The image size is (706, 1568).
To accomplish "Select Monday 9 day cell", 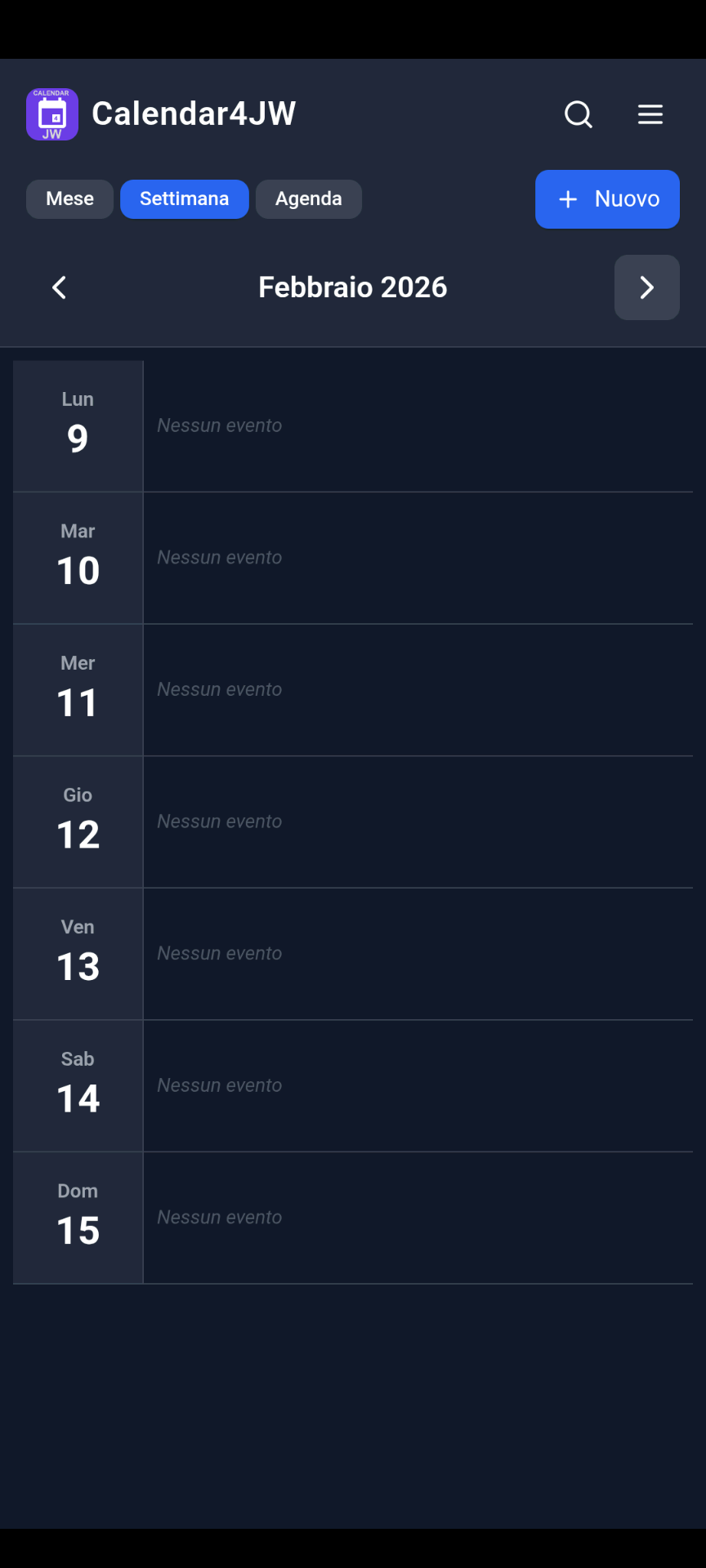I will pos(78,425).
